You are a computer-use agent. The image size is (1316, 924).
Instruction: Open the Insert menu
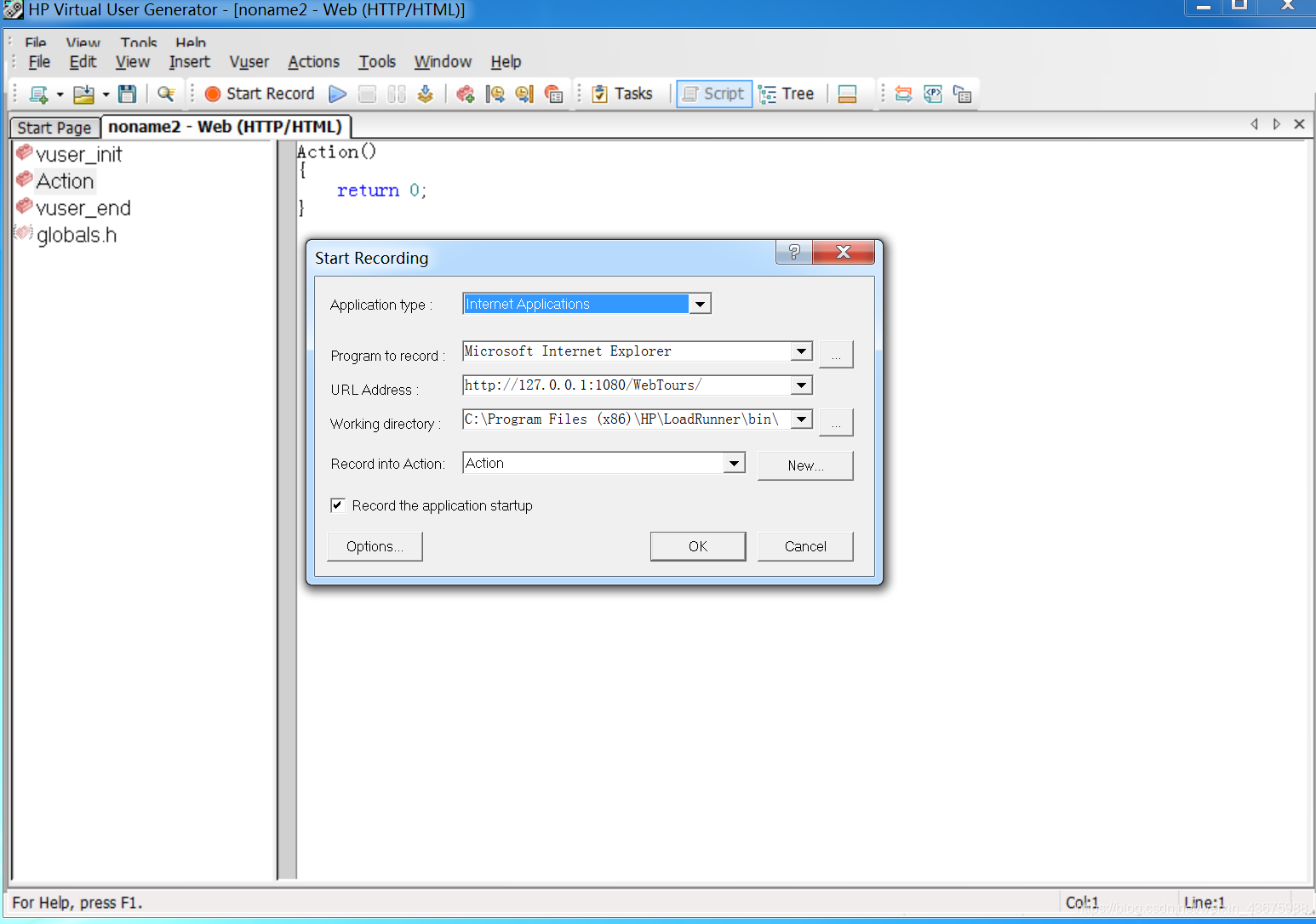tap(189, 62)
